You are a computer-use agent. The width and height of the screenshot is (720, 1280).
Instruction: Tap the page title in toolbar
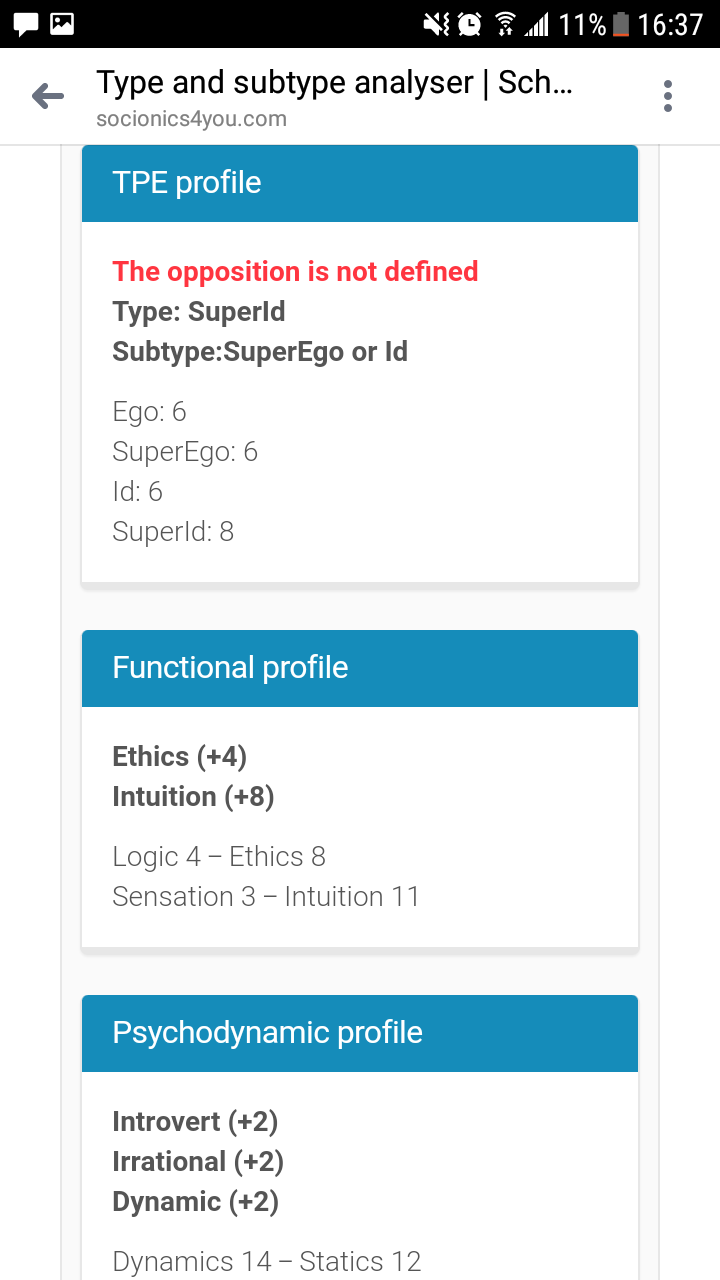334,82
